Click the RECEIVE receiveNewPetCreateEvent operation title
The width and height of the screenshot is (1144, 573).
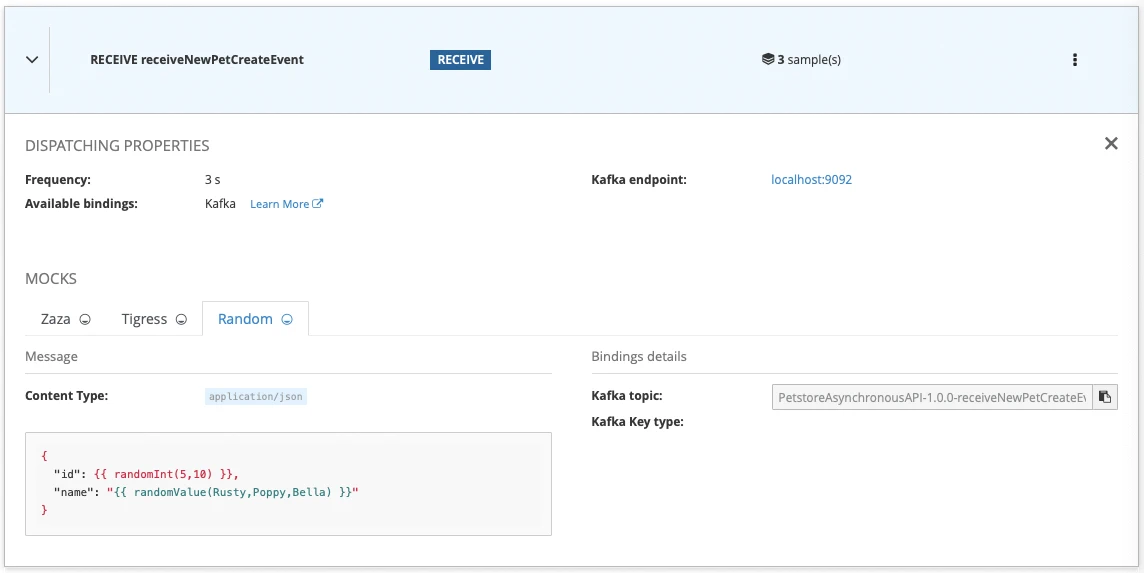[x=197, y=60]
